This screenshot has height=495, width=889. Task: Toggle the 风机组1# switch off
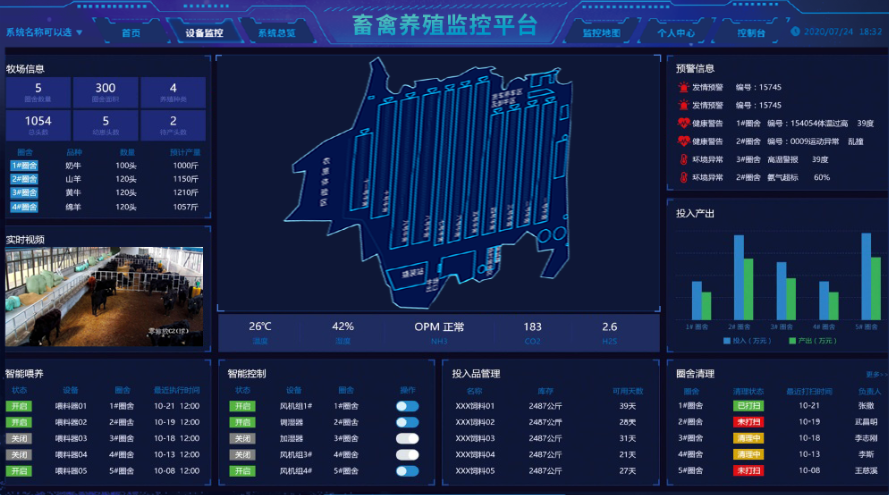(x=407, y=406)
